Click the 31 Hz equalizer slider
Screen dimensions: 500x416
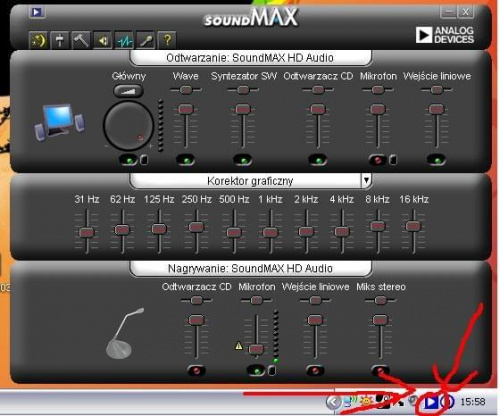(87, 232)
